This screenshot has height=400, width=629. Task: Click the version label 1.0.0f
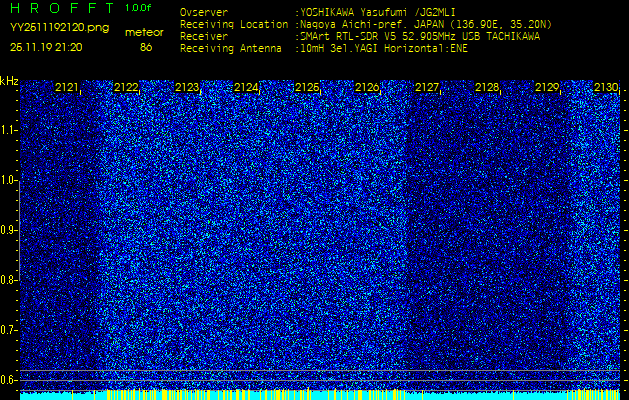[138, 8]
